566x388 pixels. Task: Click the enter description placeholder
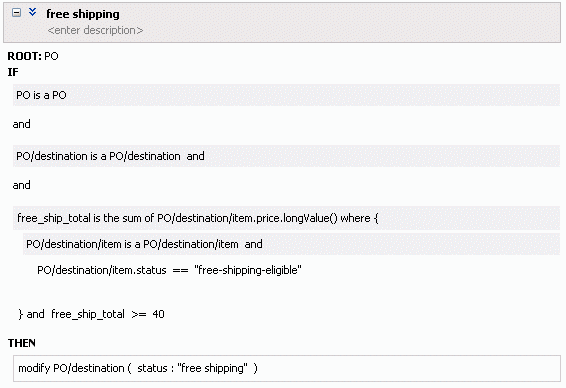95,30
